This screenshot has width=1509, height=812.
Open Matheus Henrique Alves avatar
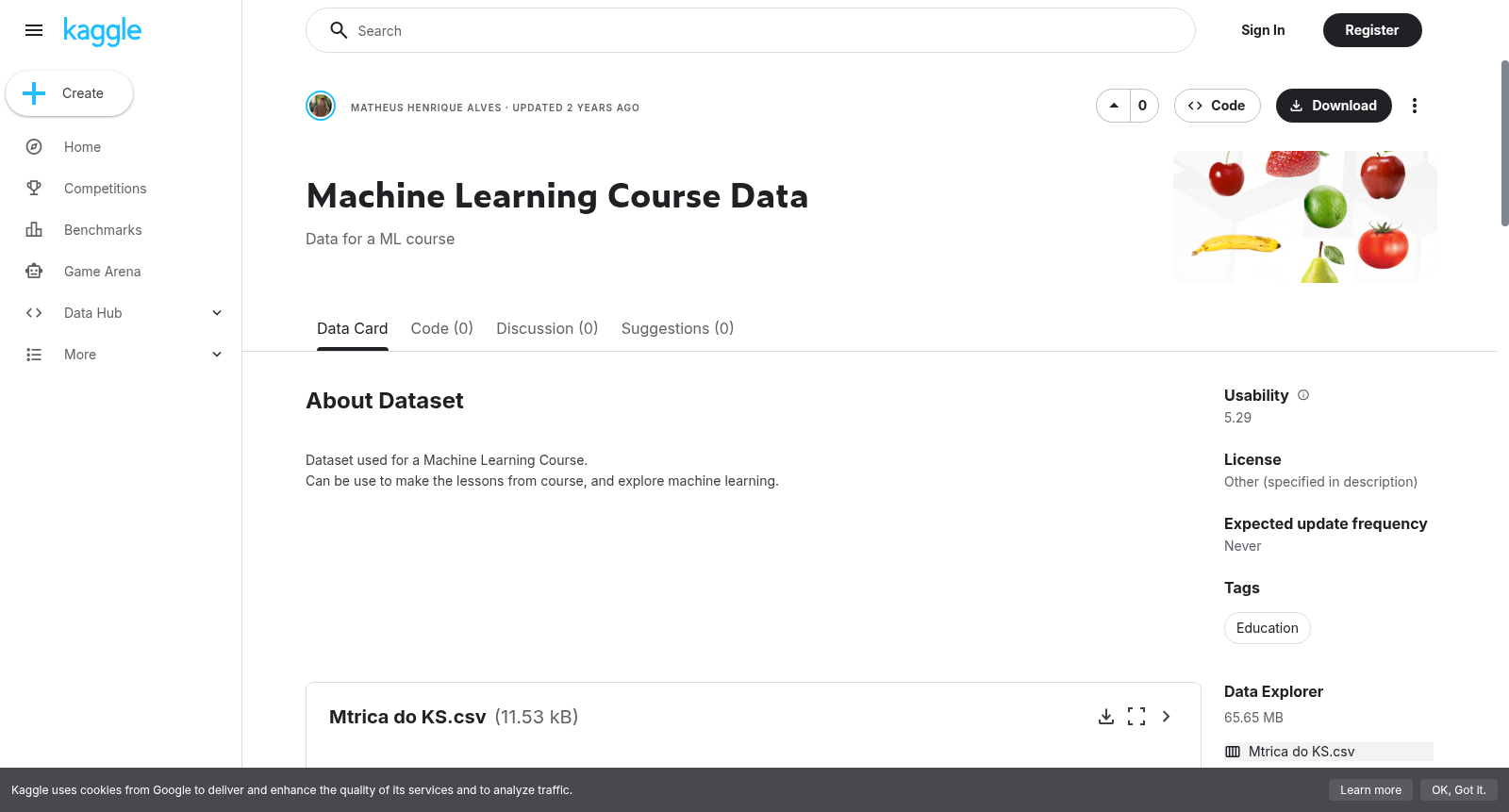(x=321, y=106)
